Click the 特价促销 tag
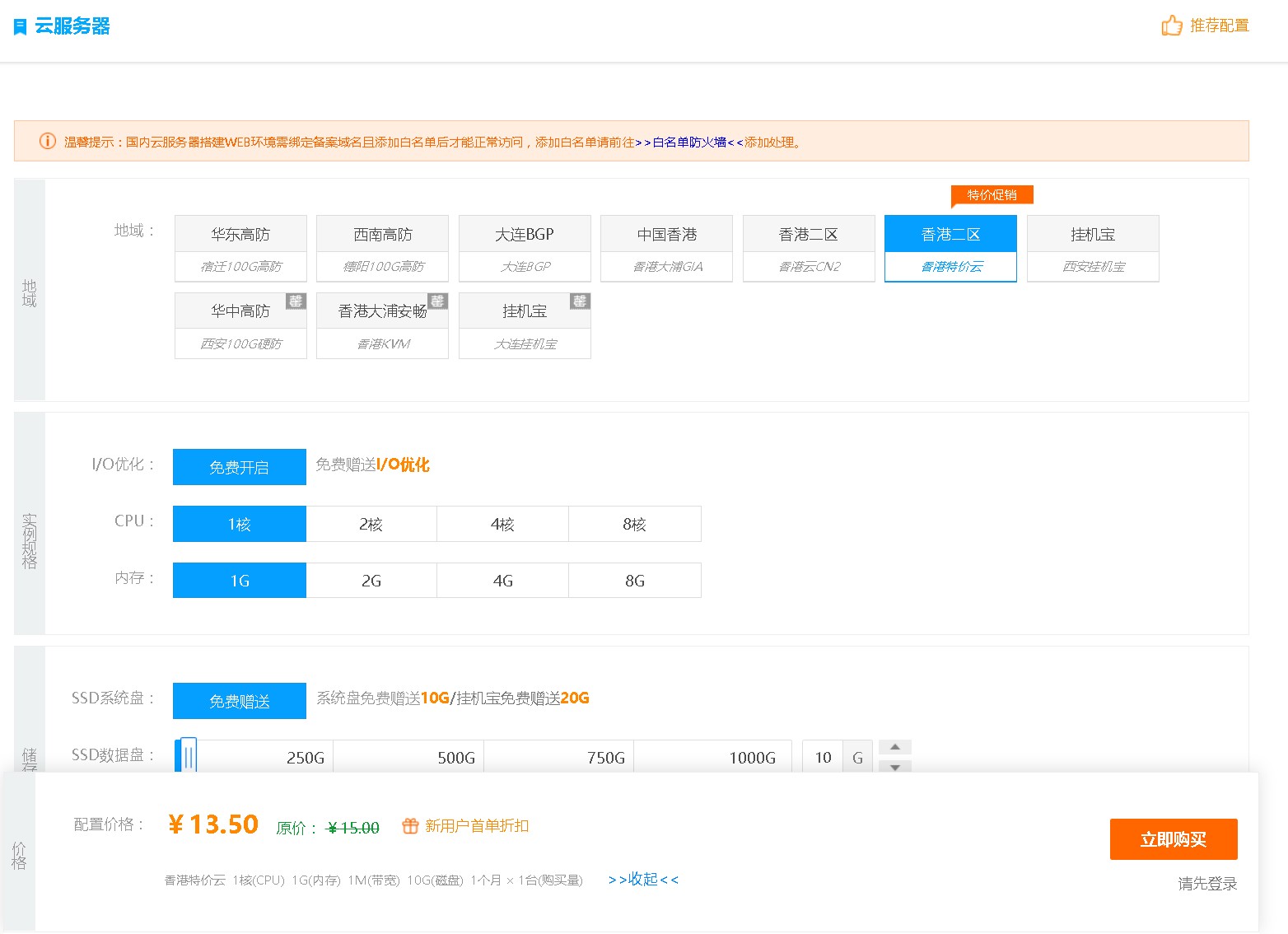 [992, 195]
